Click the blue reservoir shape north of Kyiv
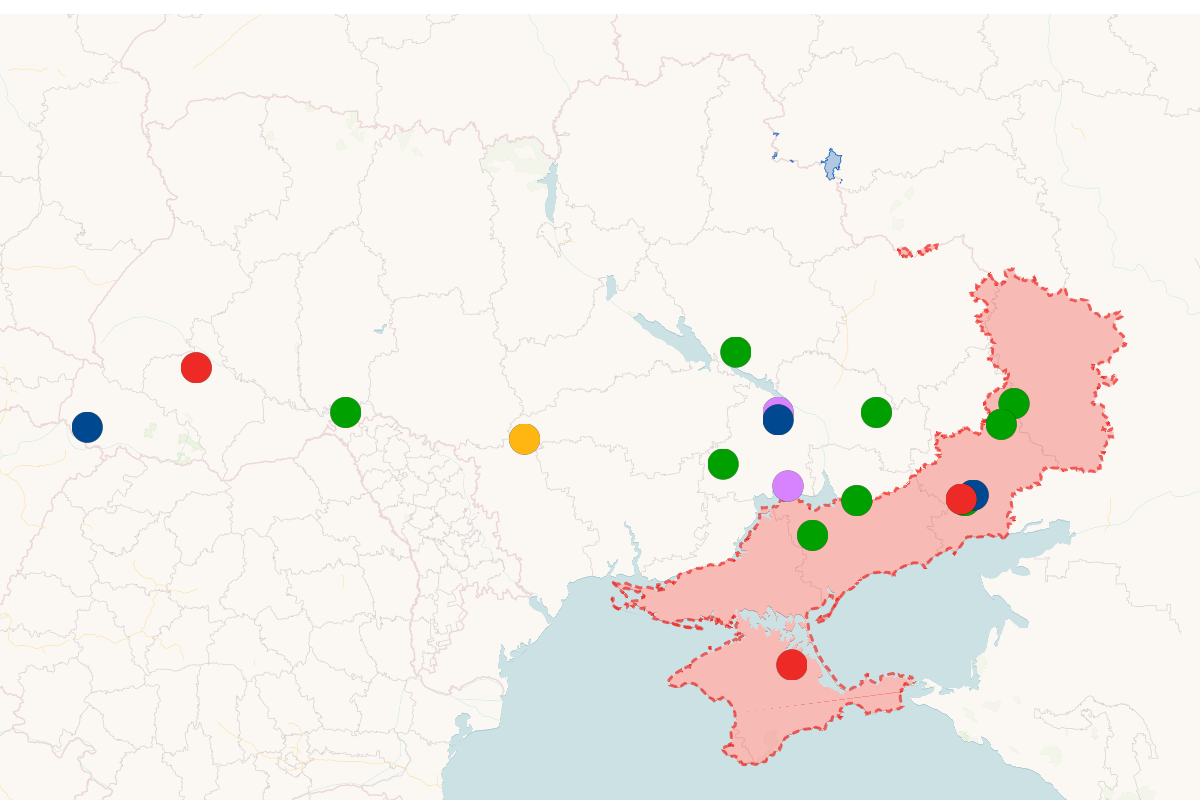The width and height of the screenshot is (1200, 800). point(830,165)
